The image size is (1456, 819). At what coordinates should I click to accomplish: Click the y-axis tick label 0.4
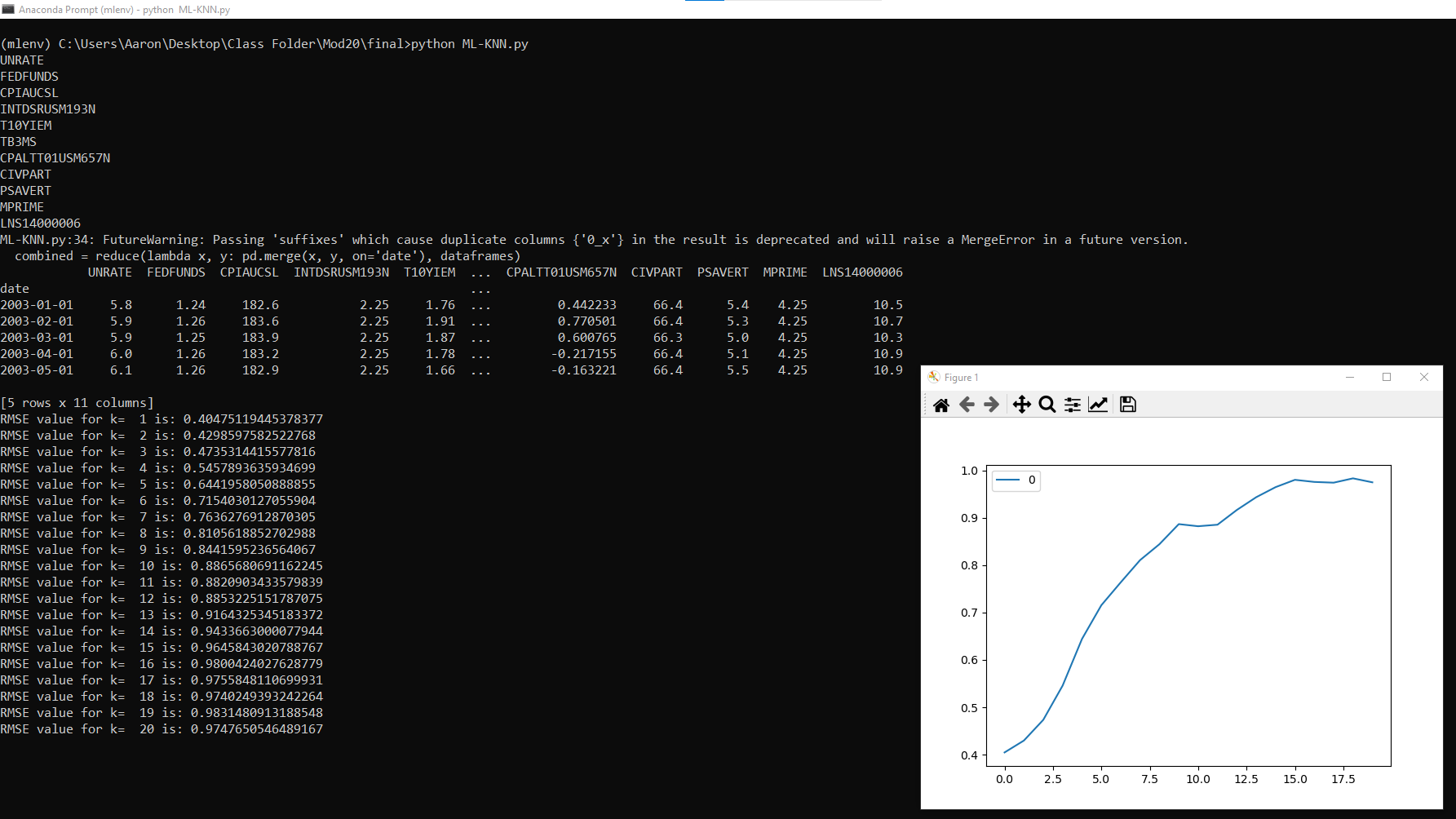click(x=969, y=755)
